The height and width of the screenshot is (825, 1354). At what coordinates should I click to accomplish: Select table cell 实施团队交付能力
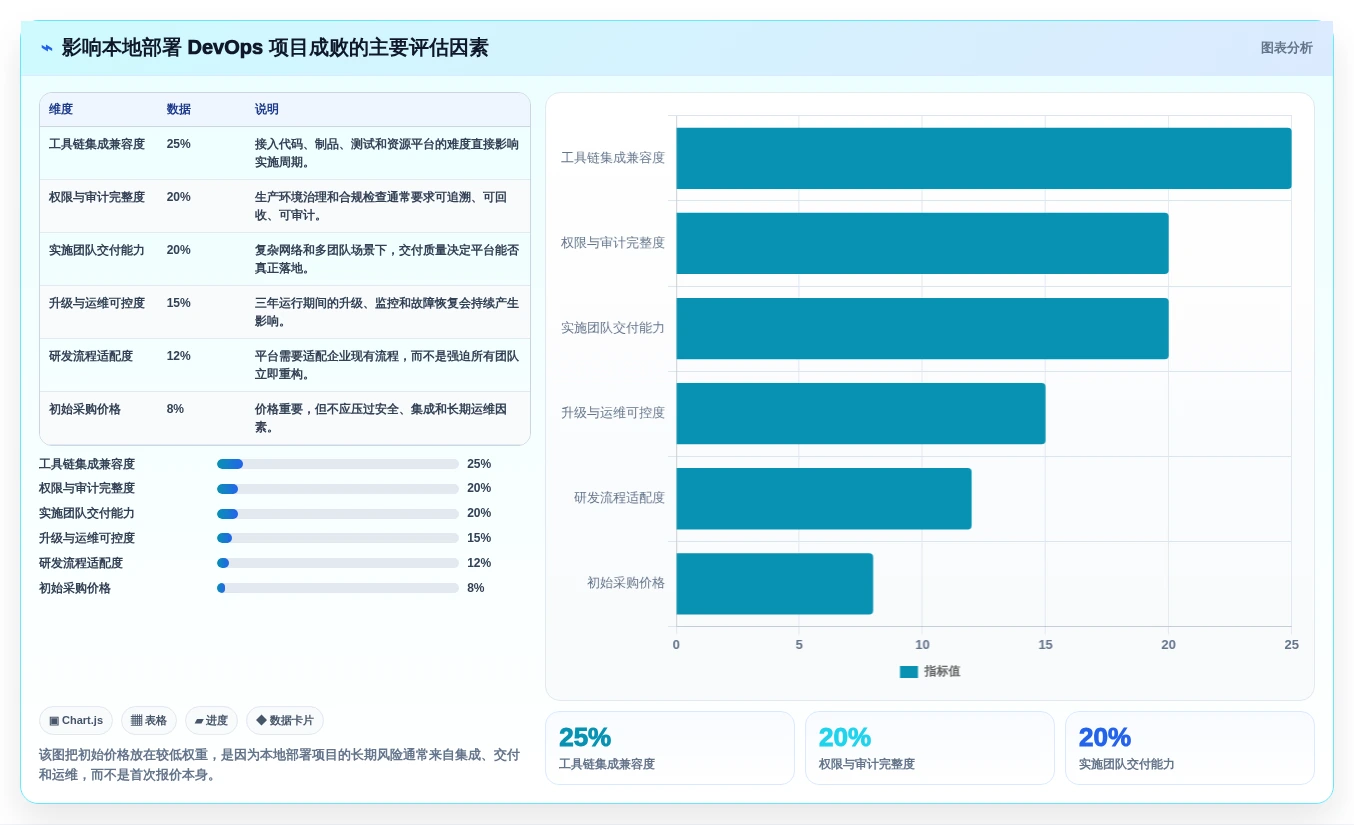click(97, 250)
